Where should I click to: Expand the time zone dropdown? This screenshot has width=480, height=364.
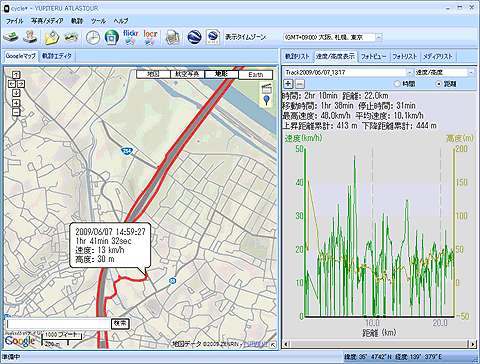pyautogui.click(x=379, y=37)
